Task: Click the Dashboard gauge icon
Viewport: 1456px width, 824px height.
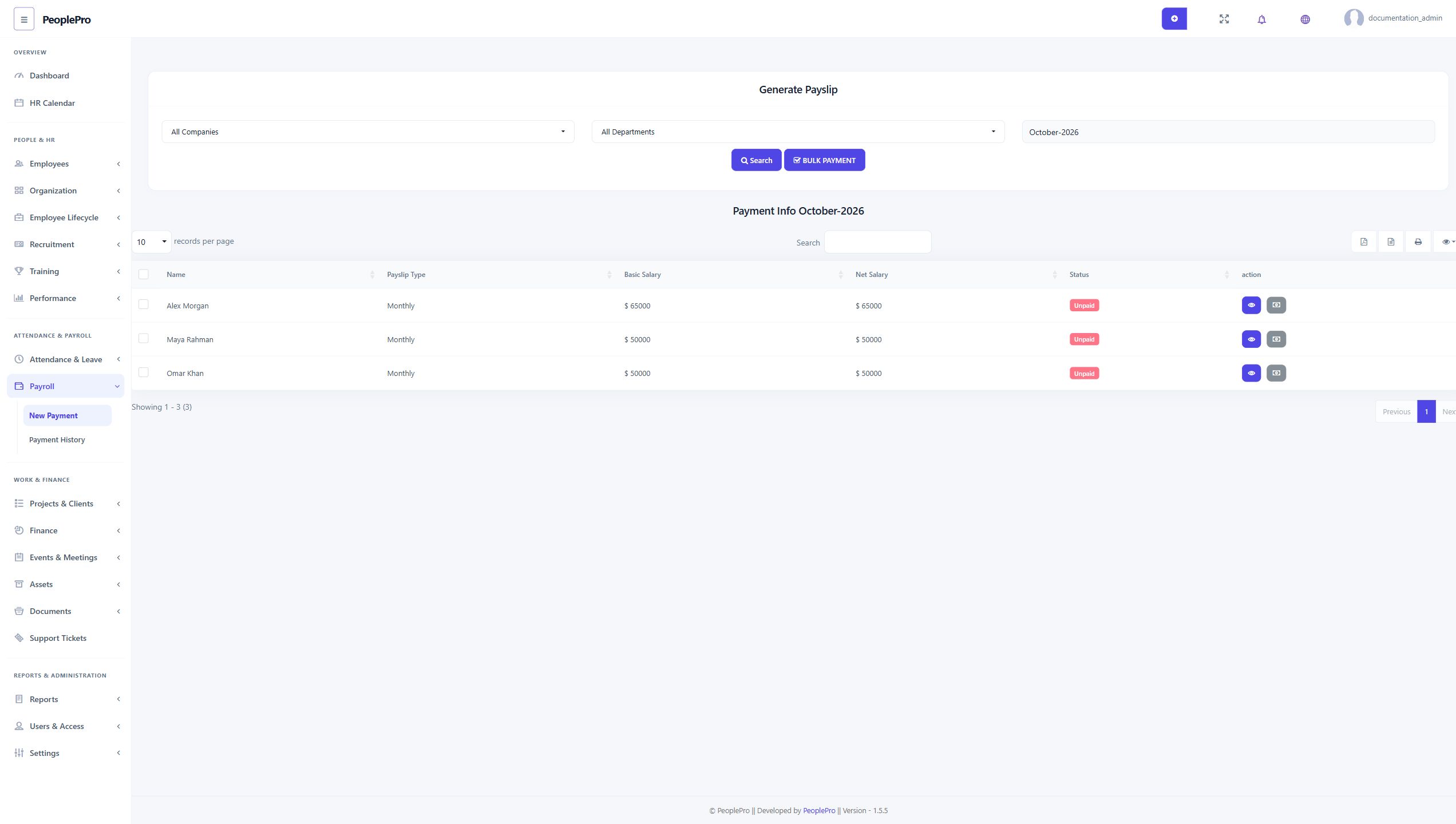Action: coord(19,76)
